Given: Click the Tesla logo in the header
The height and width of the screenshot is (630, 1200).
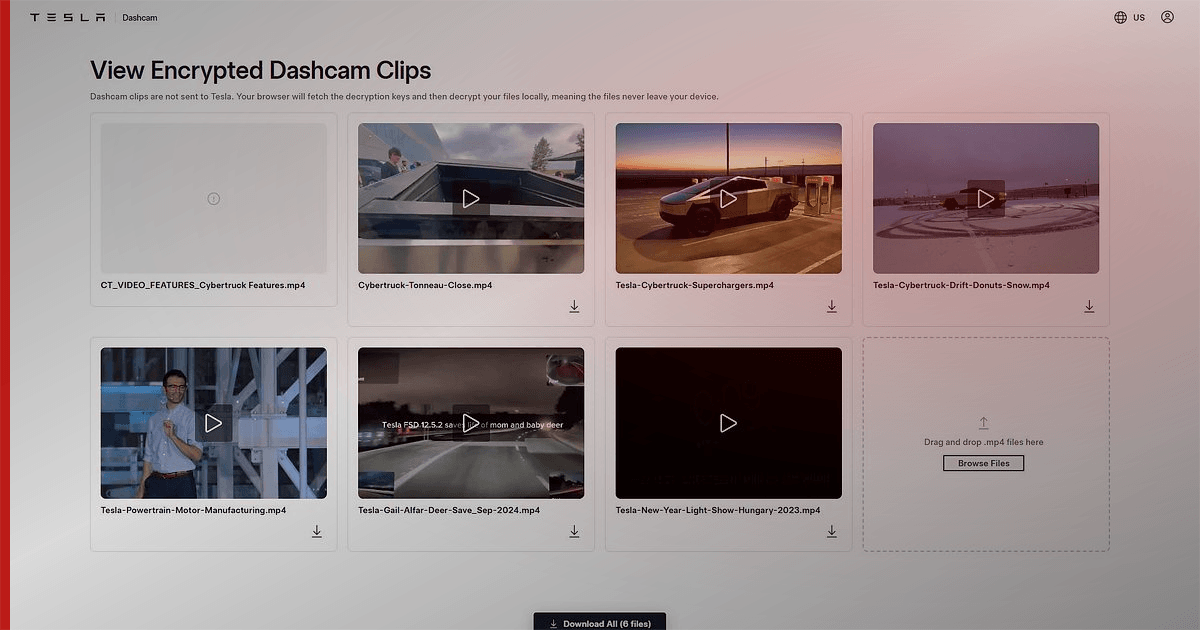Looking at the screenshot, I should click(68, 18).
